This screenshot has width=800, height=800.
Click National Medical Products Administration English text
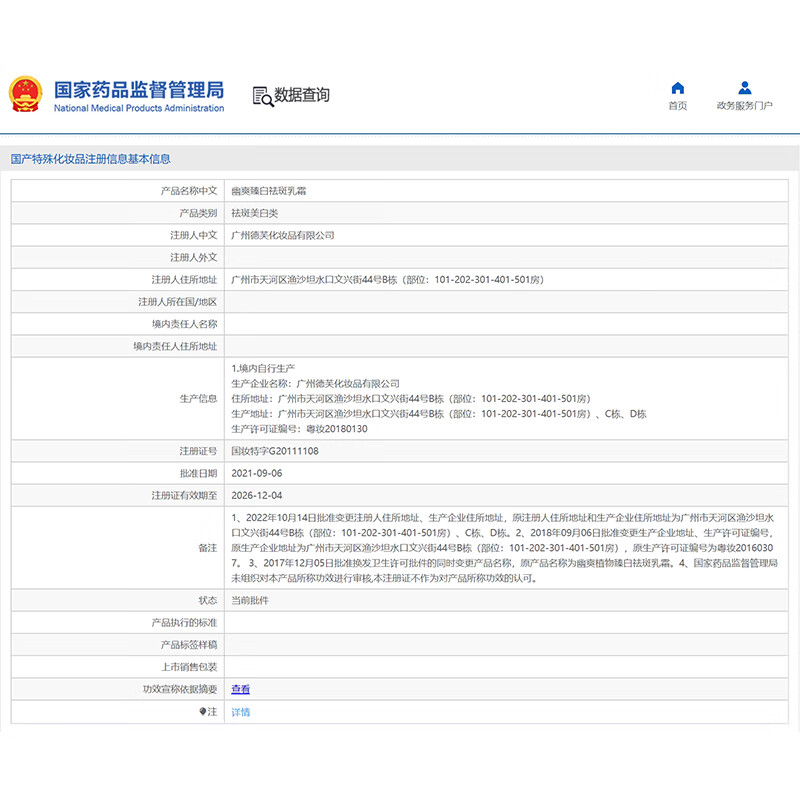pos(138,108)
